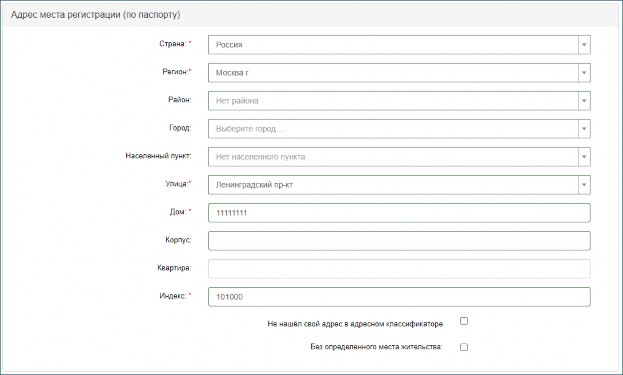Click the Индекс field containing 101000

point(399,297)
